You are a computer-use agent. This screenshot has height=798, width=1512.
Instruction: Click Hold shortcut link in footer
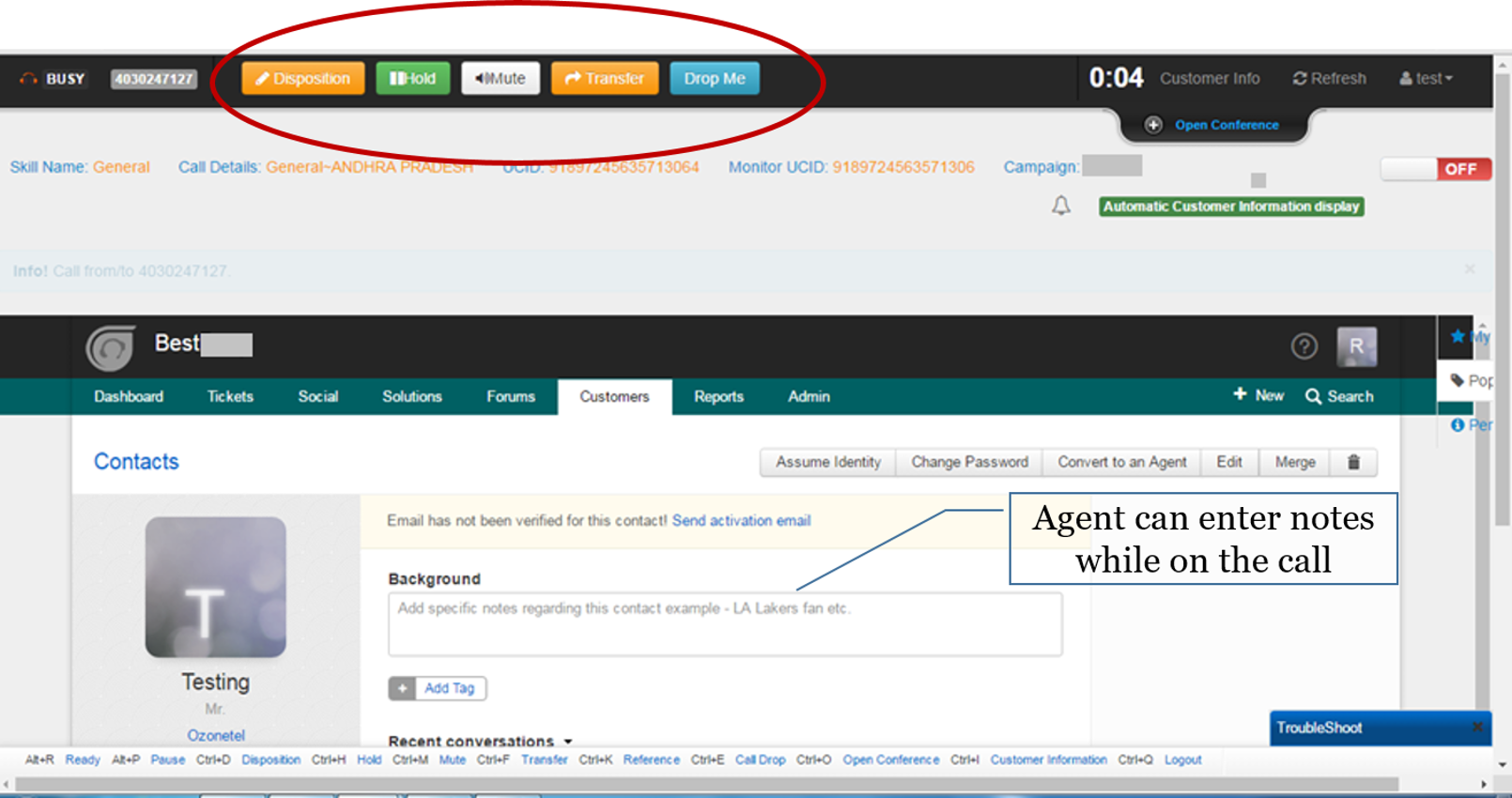point(369,760)
